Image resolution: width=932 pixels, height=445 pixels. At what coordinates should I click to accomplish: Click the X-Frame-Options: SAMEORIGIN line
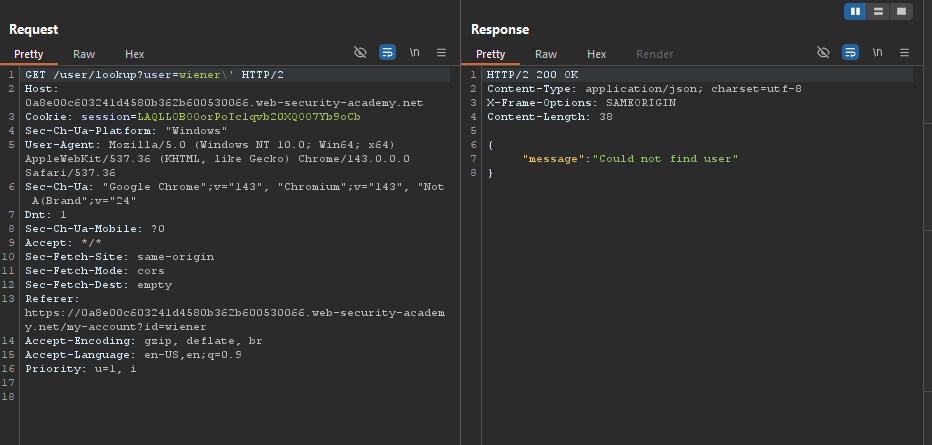click(581, 103)
